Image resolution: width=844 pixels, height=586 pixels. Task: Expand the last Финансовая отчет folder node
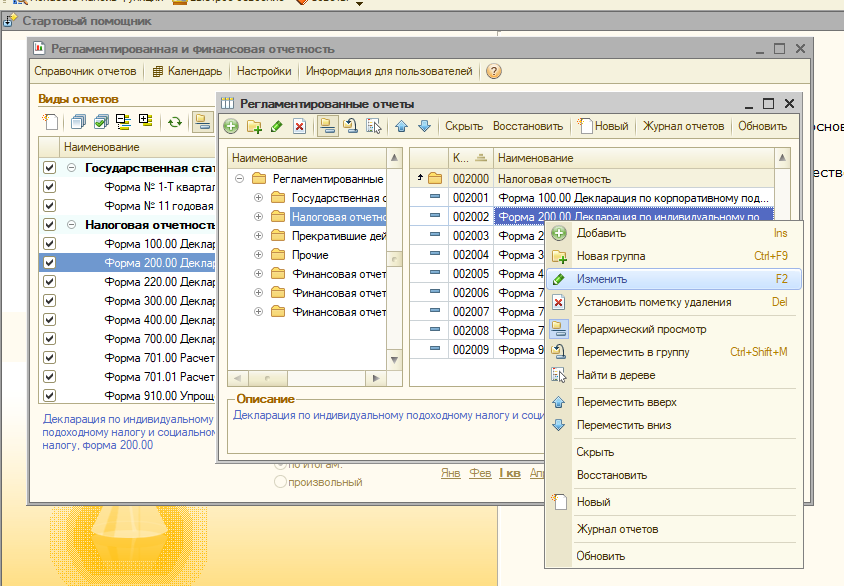258,312
